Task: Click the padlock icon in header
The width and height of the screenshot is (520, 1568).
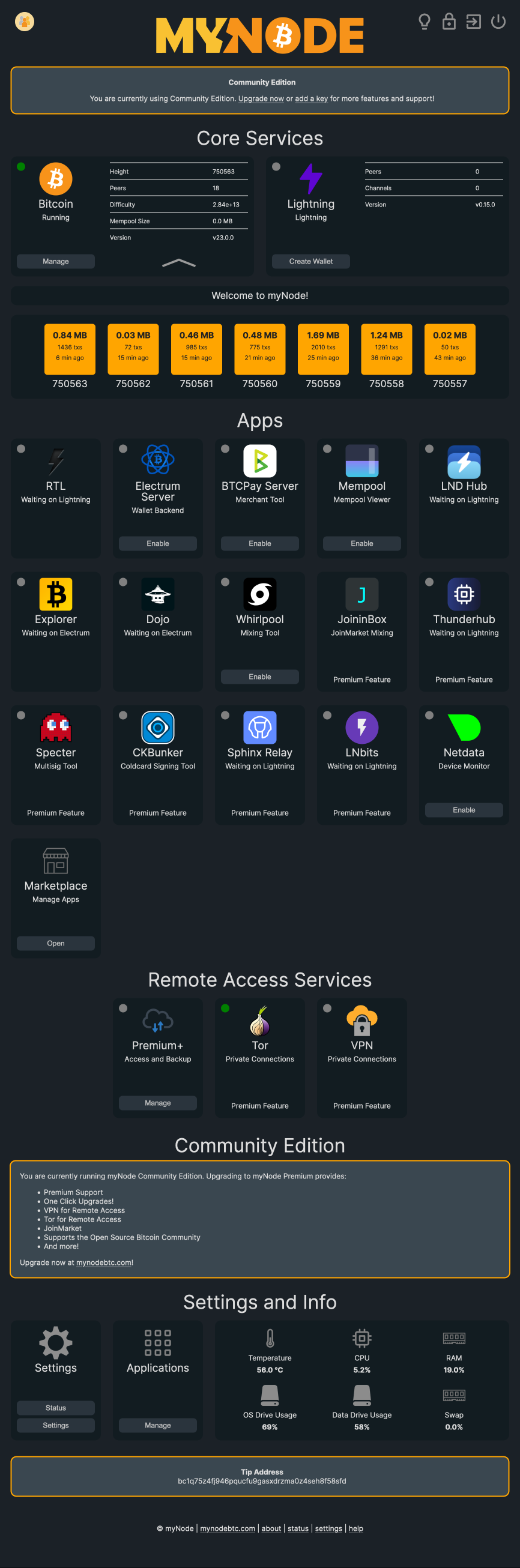Action: point(449,22)
